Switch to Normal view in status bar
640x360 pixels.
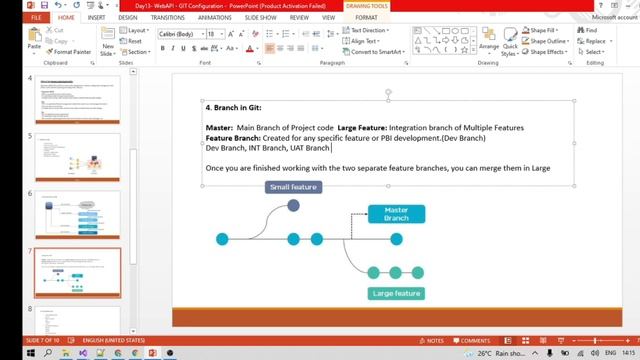pos(508,340)
